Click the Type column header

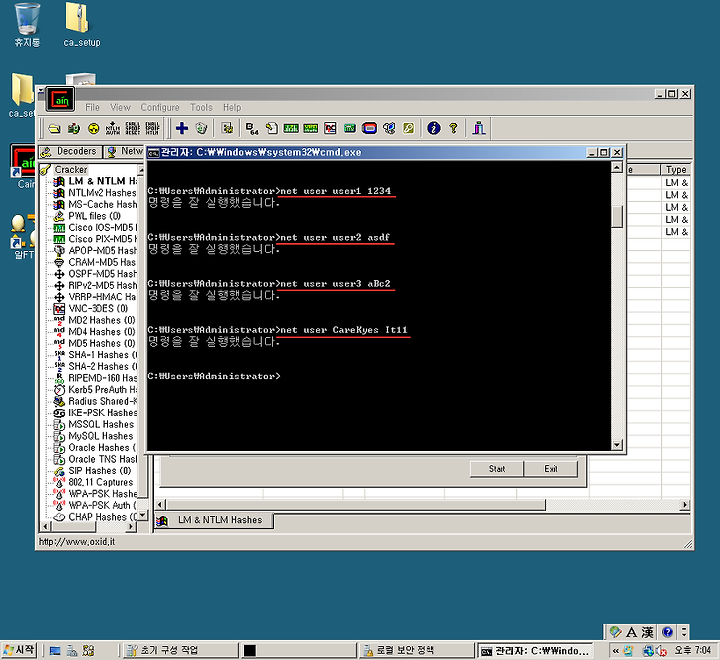676,169
